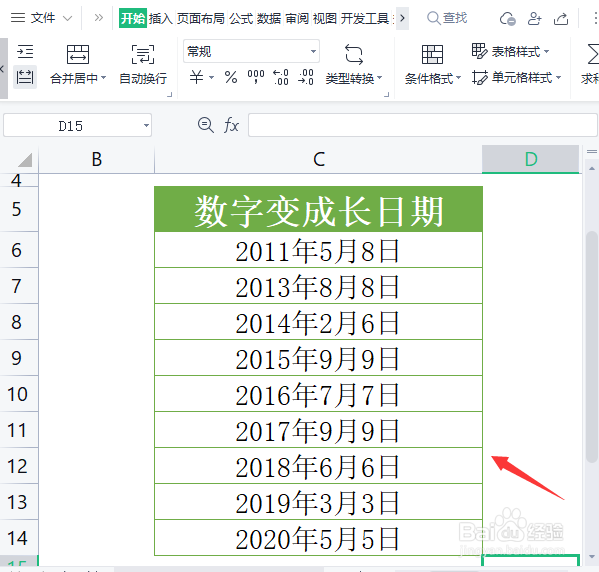The height and width of the screenshot is (572, 599).
Task: Select cell 2017年9月9日
Action: [319, 429]
